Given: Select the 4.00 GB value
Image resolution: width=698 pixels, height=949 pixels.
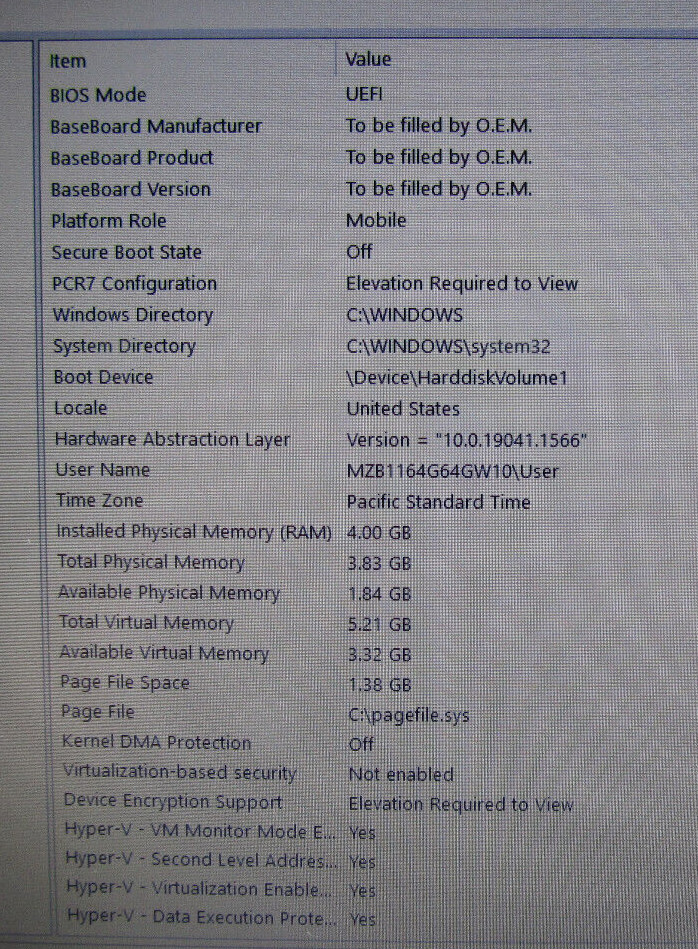Looking at the screenshot, I should (379, 533).
